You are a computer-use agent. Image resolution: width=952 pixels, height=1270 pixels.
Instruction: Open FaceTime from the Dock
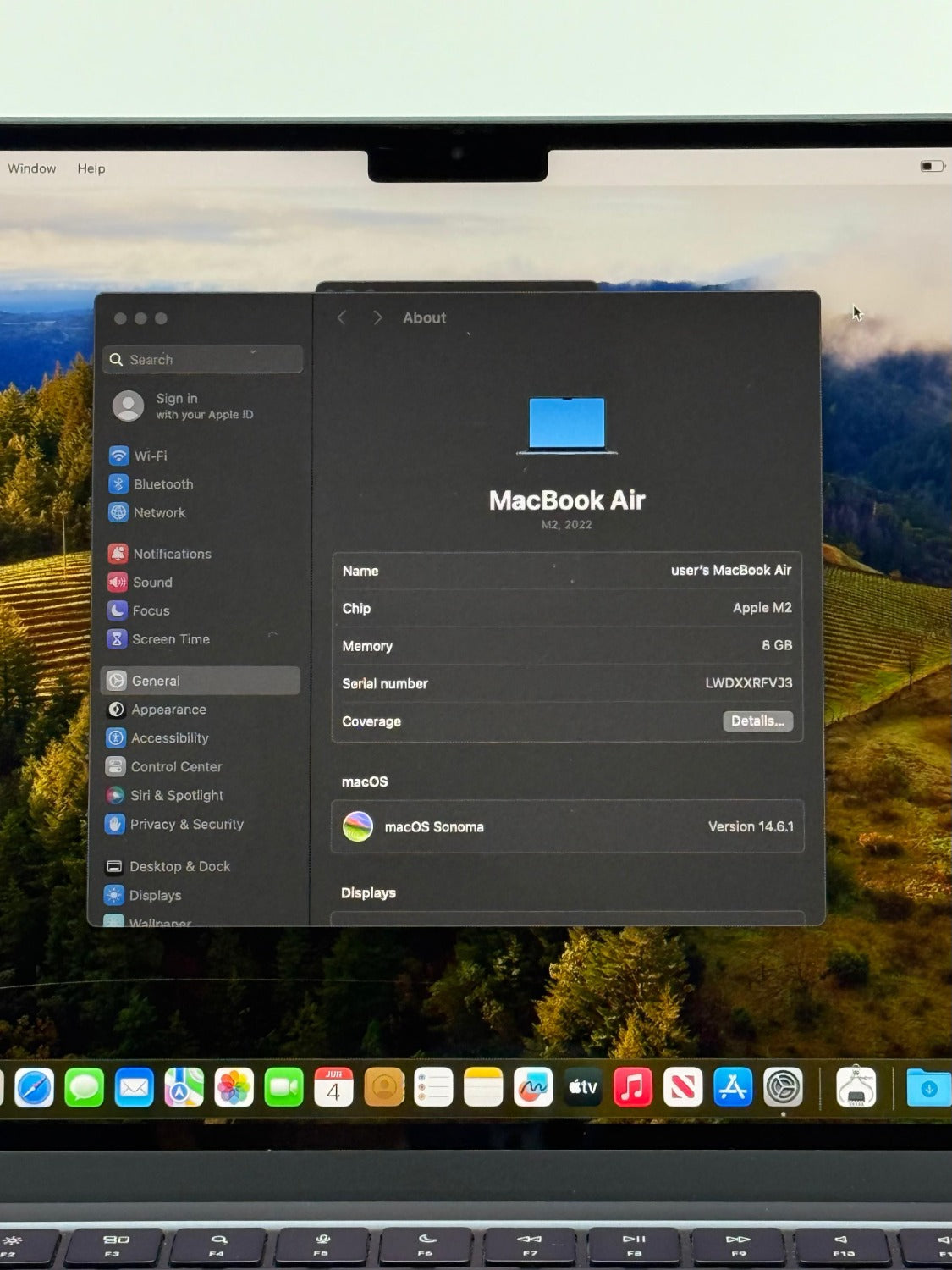point(284,1088)
